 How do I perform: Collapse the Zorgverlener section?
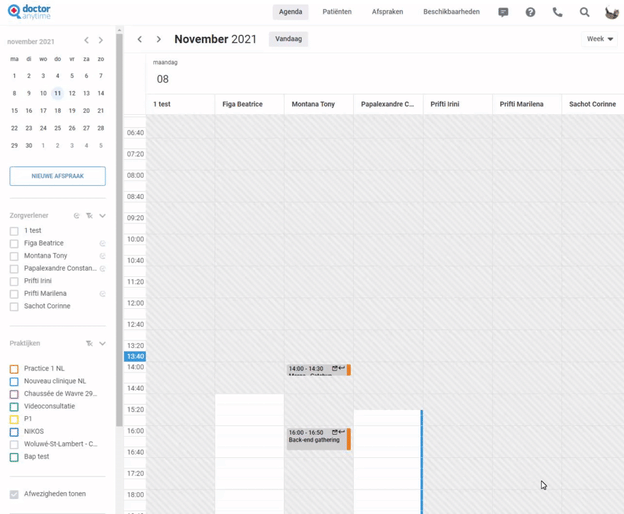tap(102, 216)
